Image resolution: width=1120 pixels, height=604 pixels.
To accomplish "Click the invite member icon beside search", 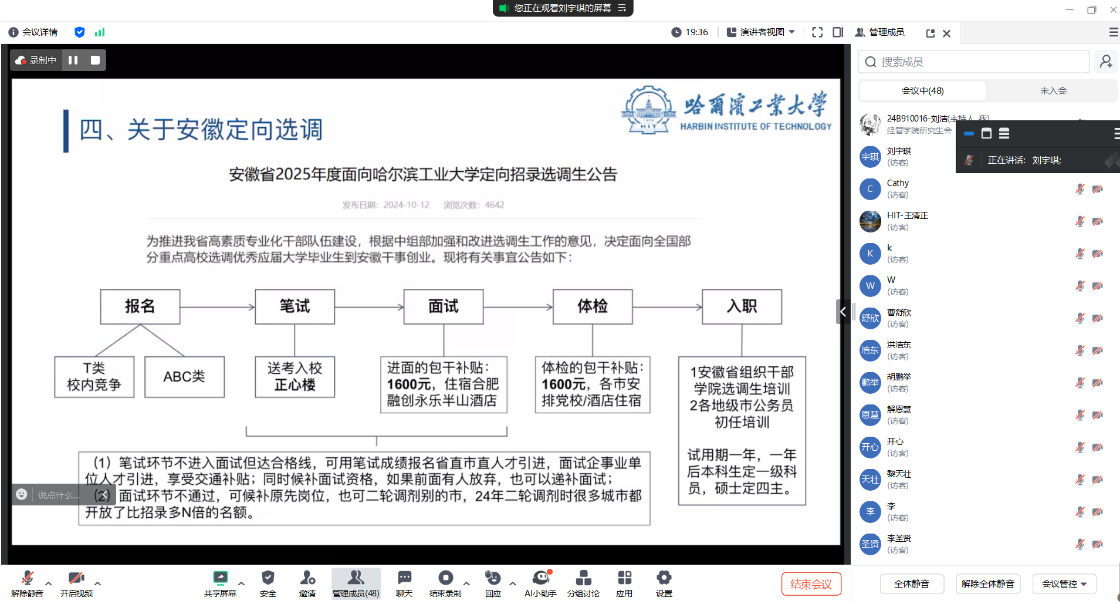I will (x=1105, y=62).
